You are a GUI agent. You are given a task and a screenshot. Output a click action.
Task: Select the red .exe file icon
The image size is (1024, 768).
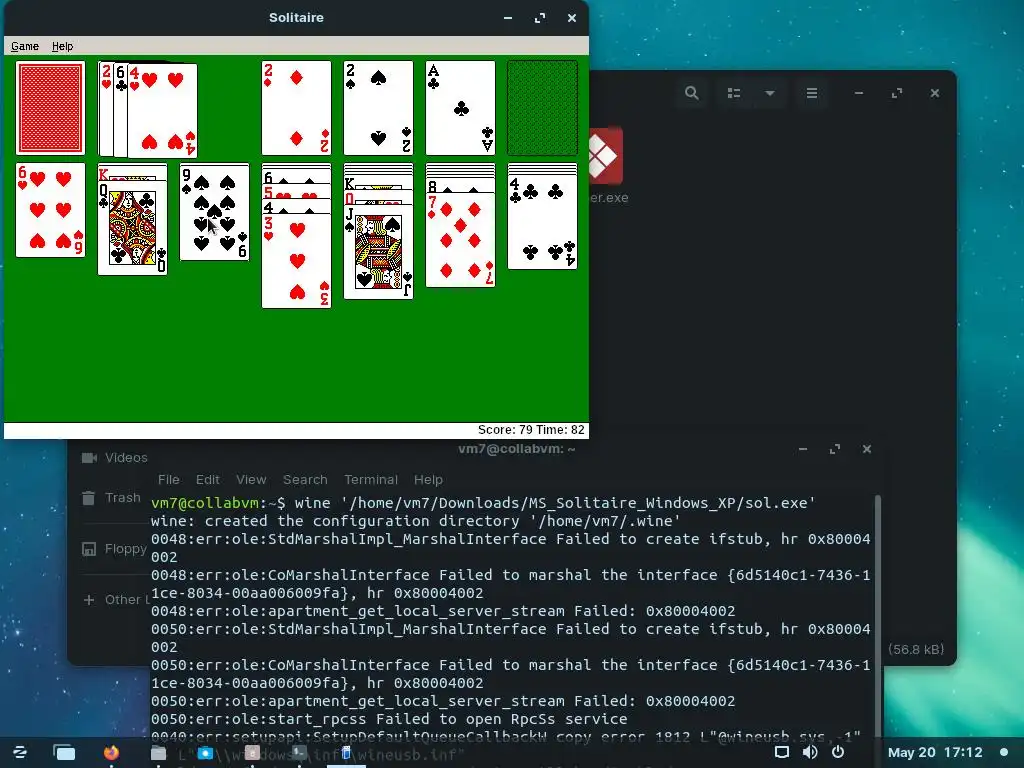(605, 155)
